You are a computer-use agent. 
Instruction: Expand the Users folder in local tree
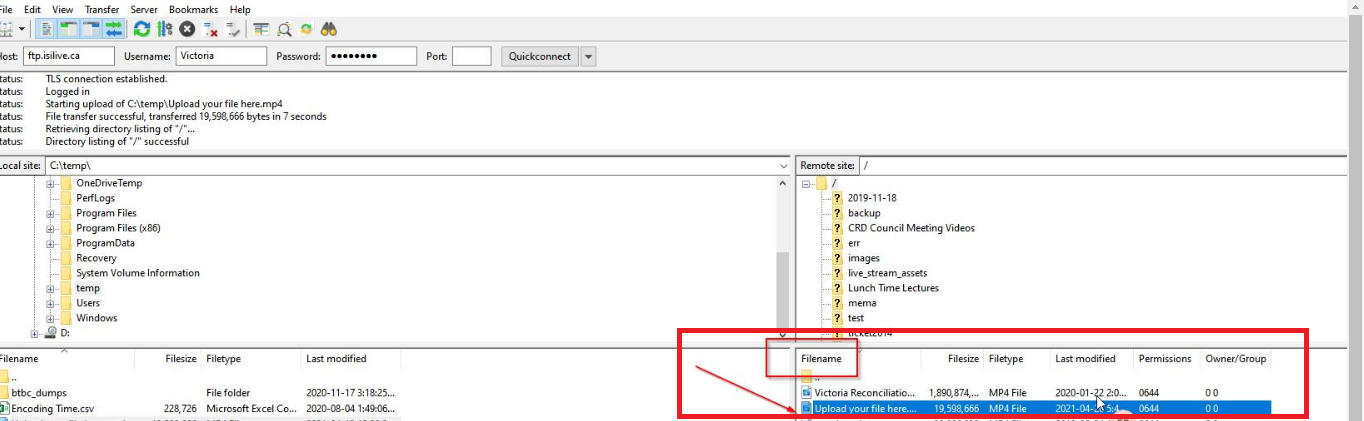50,303
